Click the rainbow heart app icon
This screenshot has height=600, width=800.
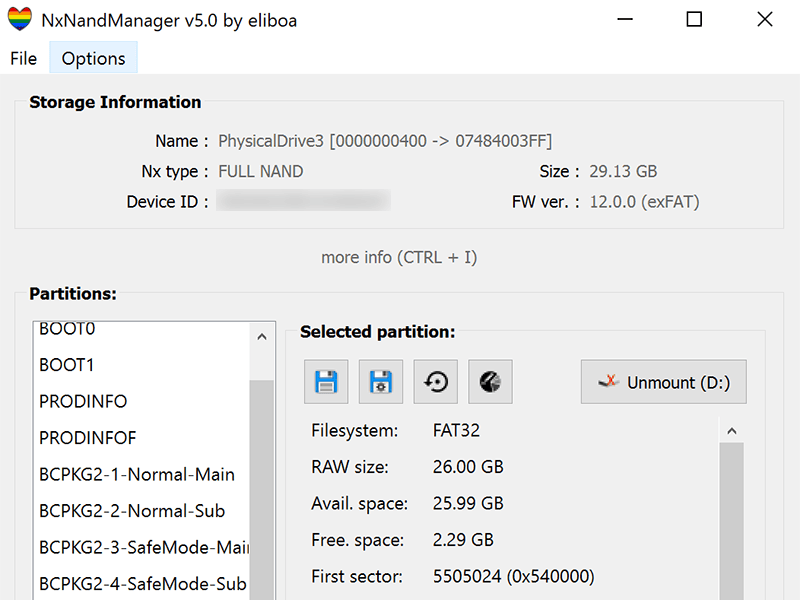tap(20, 20)
